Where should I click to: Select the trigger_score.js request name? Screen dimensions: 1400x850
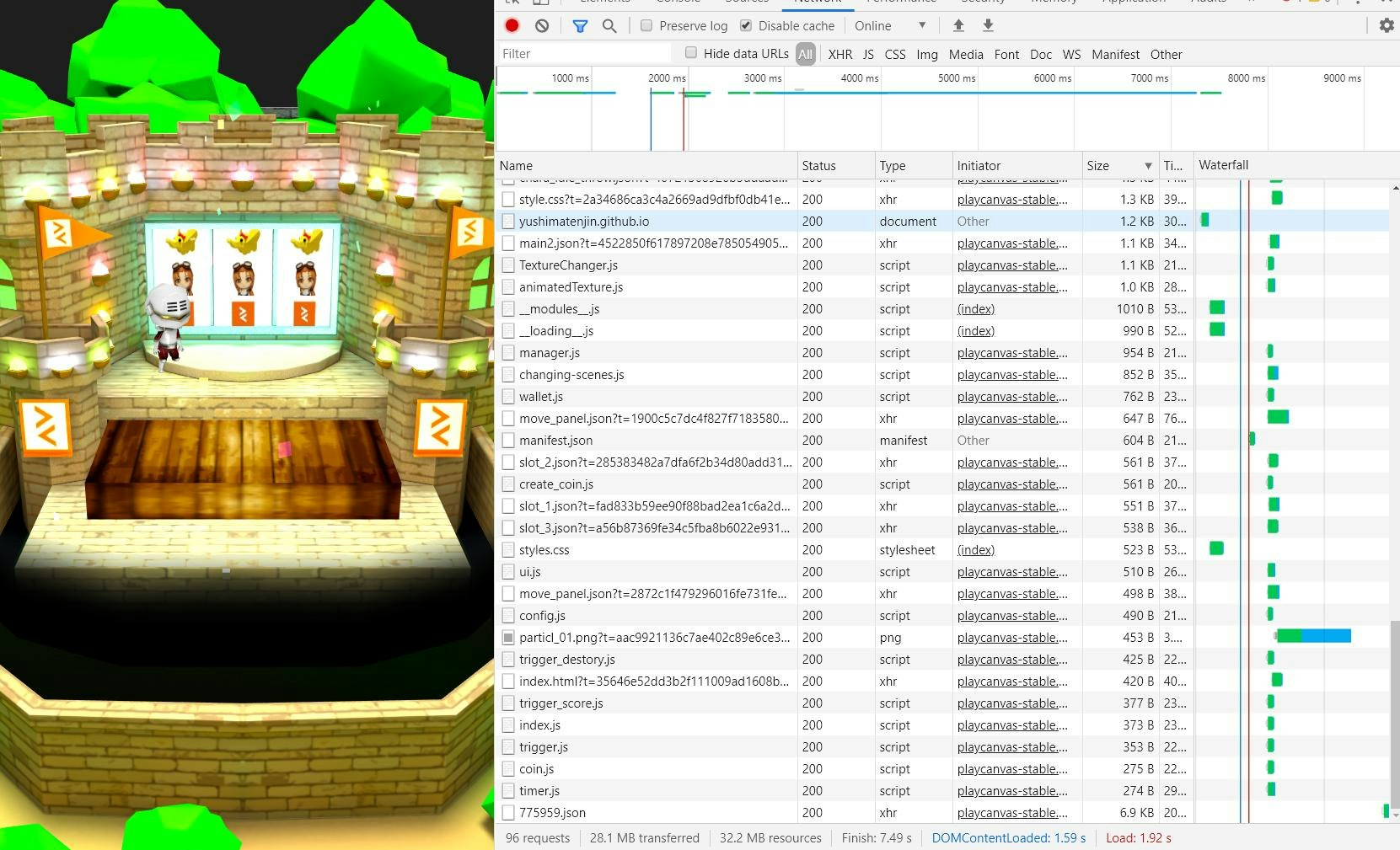pos(561,703)
